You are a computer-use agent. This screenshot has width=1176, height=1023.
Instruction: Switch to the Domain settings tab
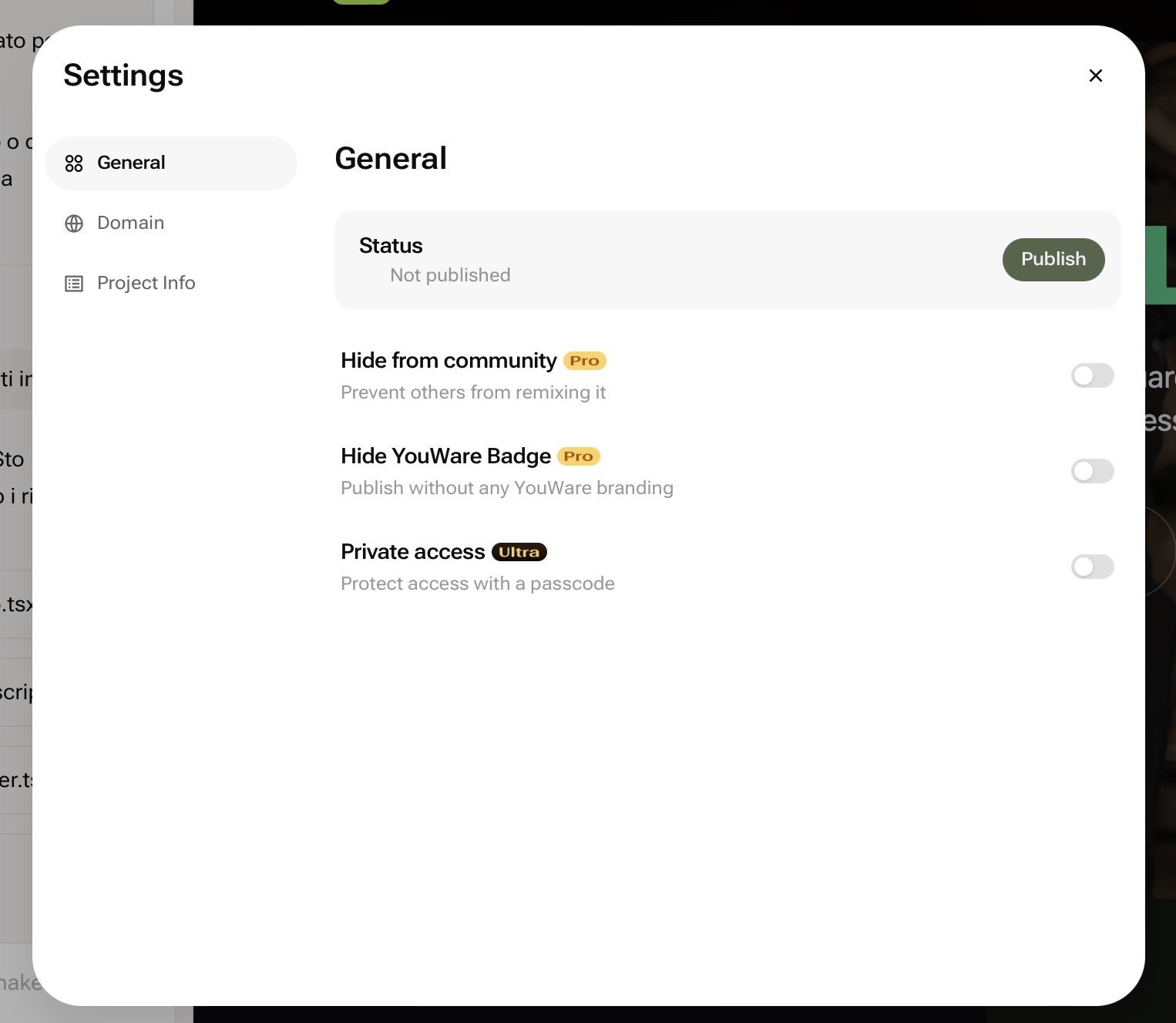130,223
